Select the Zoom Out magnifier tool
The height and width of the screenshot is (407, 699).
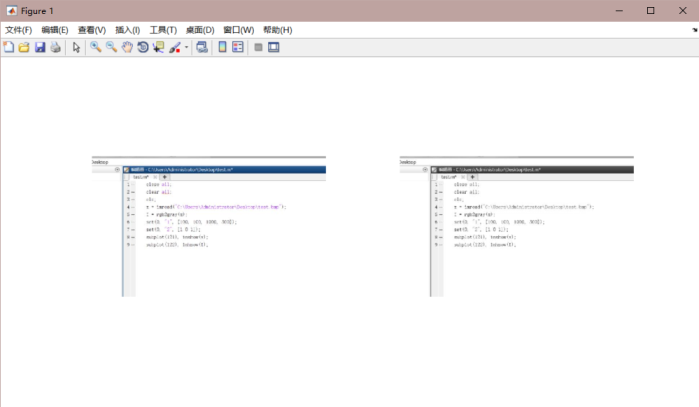coord(111,47)
